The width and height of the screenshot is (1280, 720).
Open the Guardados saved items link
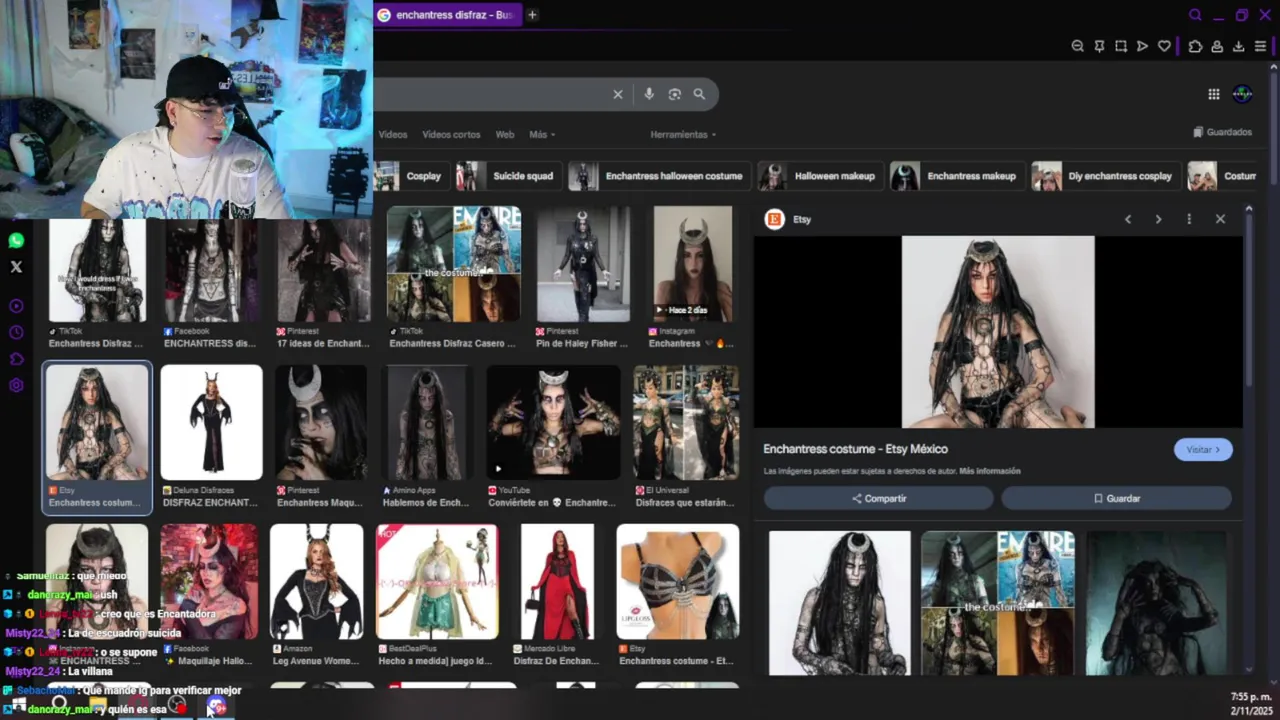coord(1222,132)
